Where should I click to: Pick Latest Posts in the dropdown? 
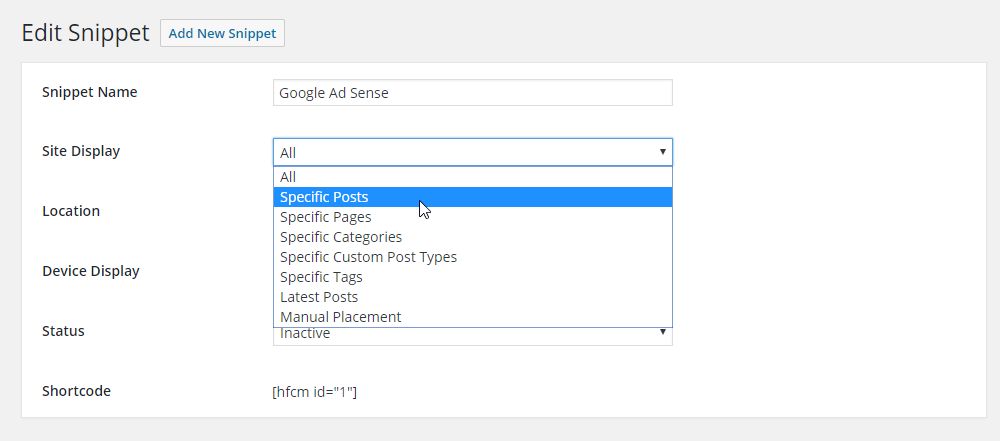point(473,297)
